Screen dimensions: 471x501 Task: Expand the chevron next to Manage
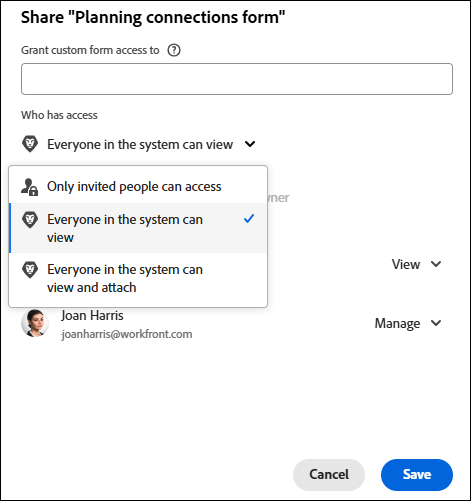tap(436, 323)
